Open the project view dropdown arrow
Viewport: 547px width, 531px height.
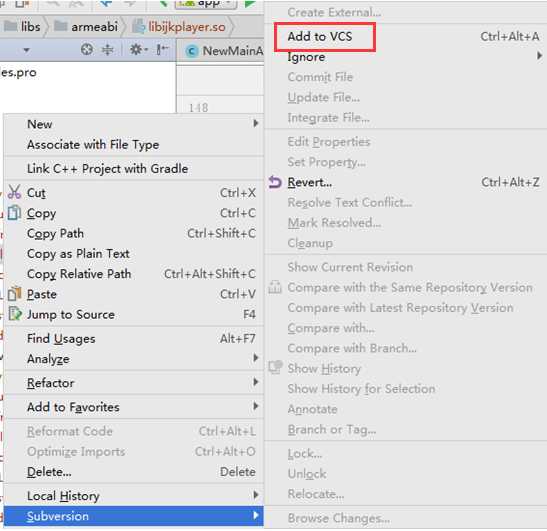(26, 51)
